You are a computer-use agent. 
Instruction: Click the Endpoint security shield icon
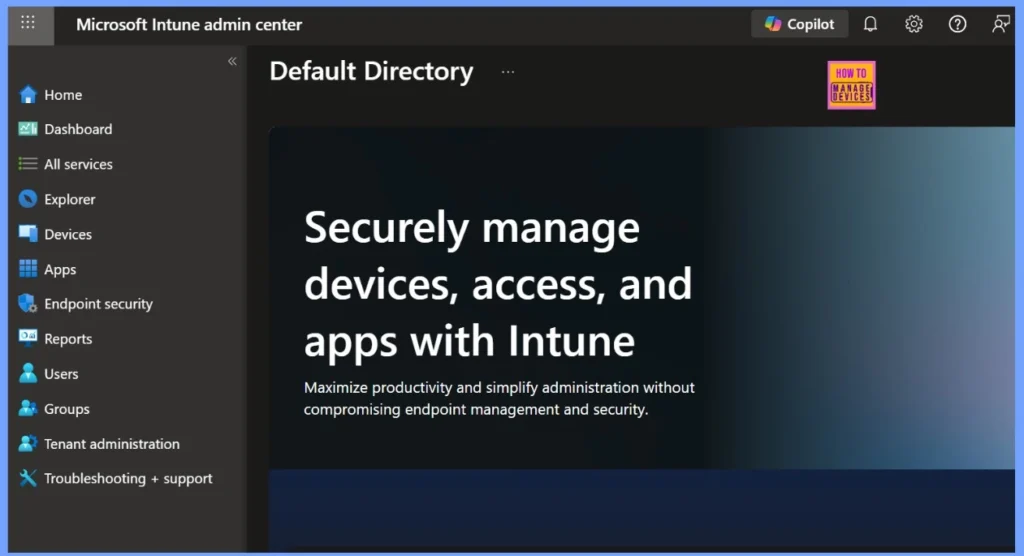[x=28, y=304]
